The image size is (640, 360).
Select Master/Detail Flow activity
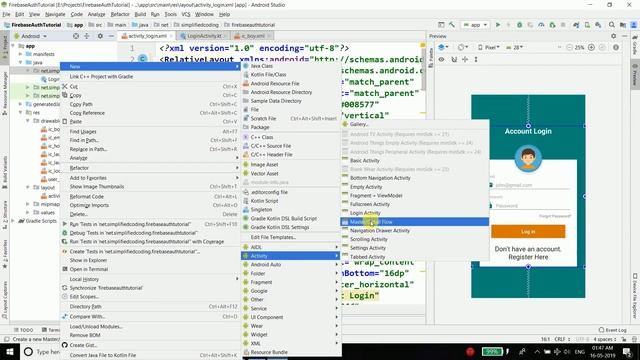414,222
